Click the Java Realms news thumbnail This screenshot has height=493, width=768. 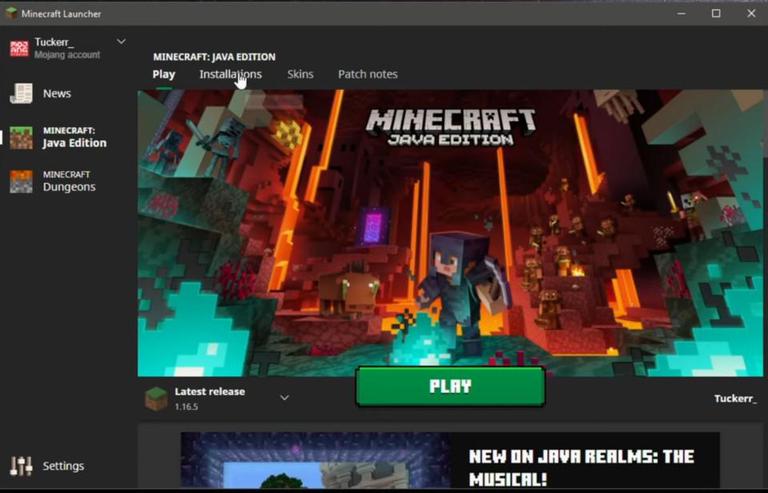pos(316,460)
